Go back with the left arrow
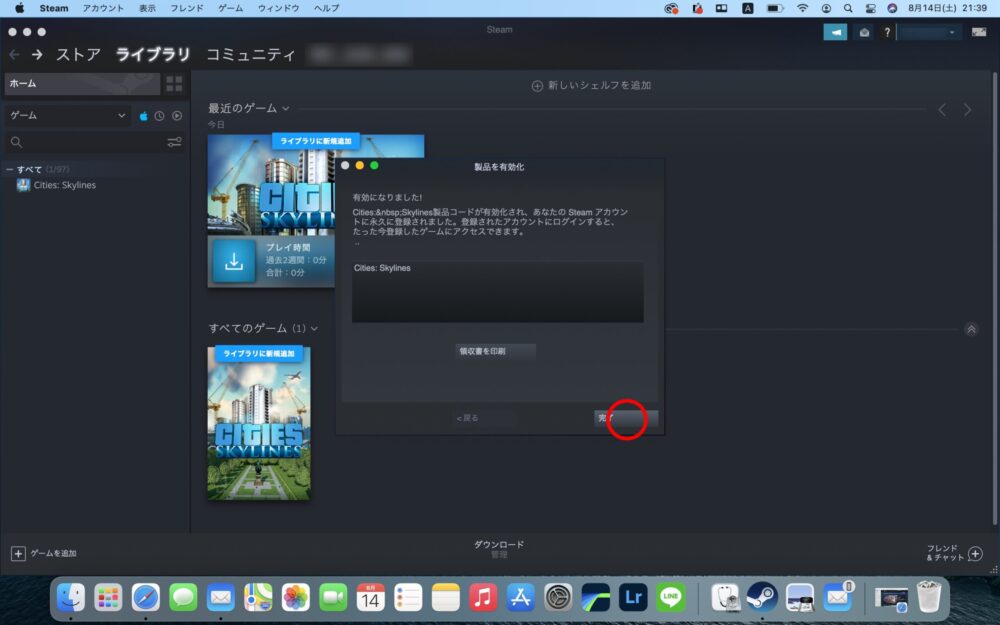 (x=14, y=55)
